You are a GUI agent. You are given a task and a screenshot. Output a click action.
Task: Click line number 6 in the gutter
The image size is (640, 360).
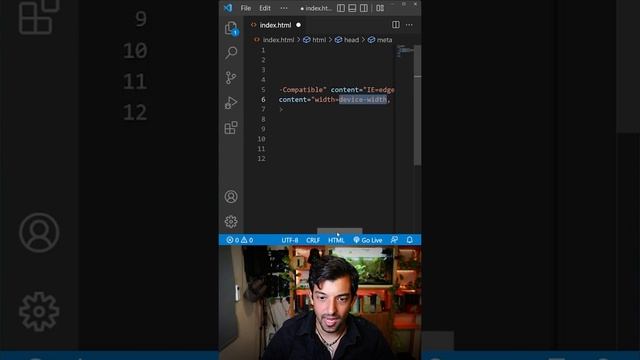[263, 99]
